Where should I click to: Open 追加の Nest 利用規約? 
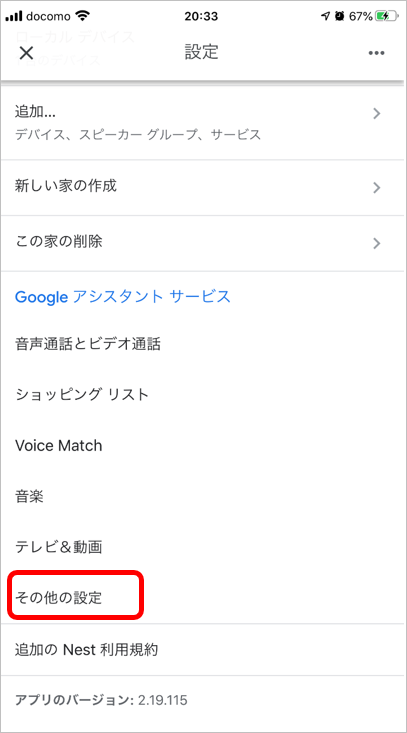pyautogui.click(x=203, y=649)
